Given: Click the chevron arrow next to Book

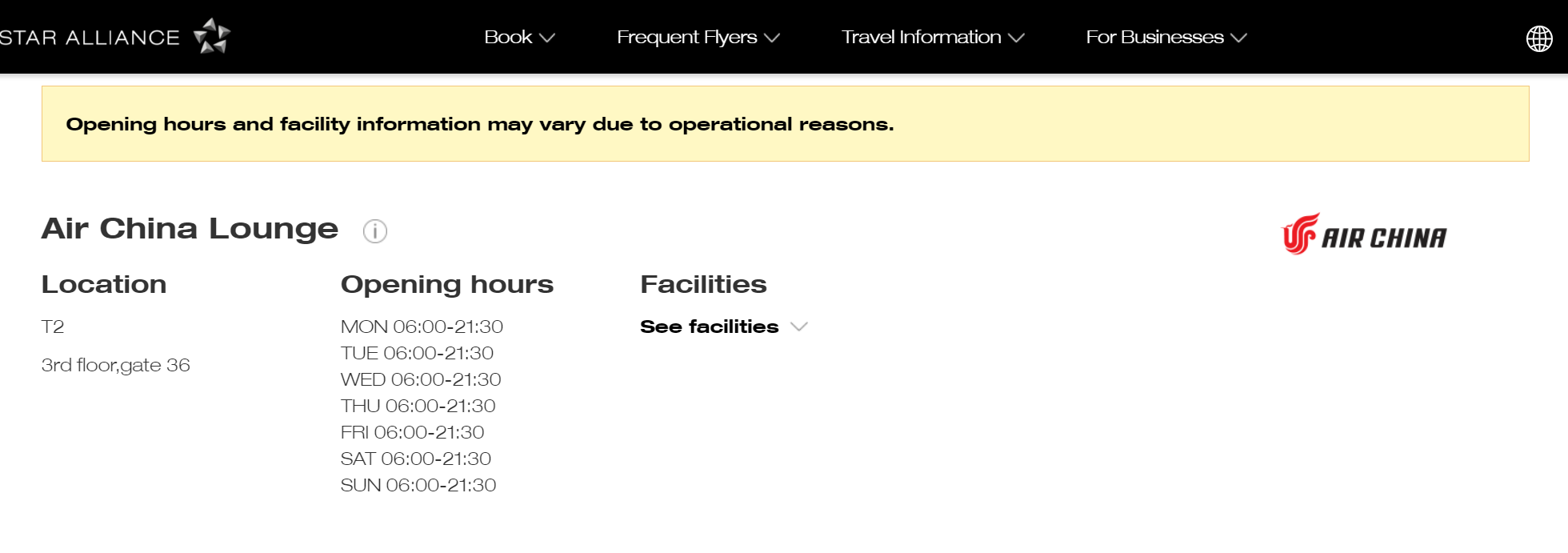Looking at the screenshot, I should point(547,38).
